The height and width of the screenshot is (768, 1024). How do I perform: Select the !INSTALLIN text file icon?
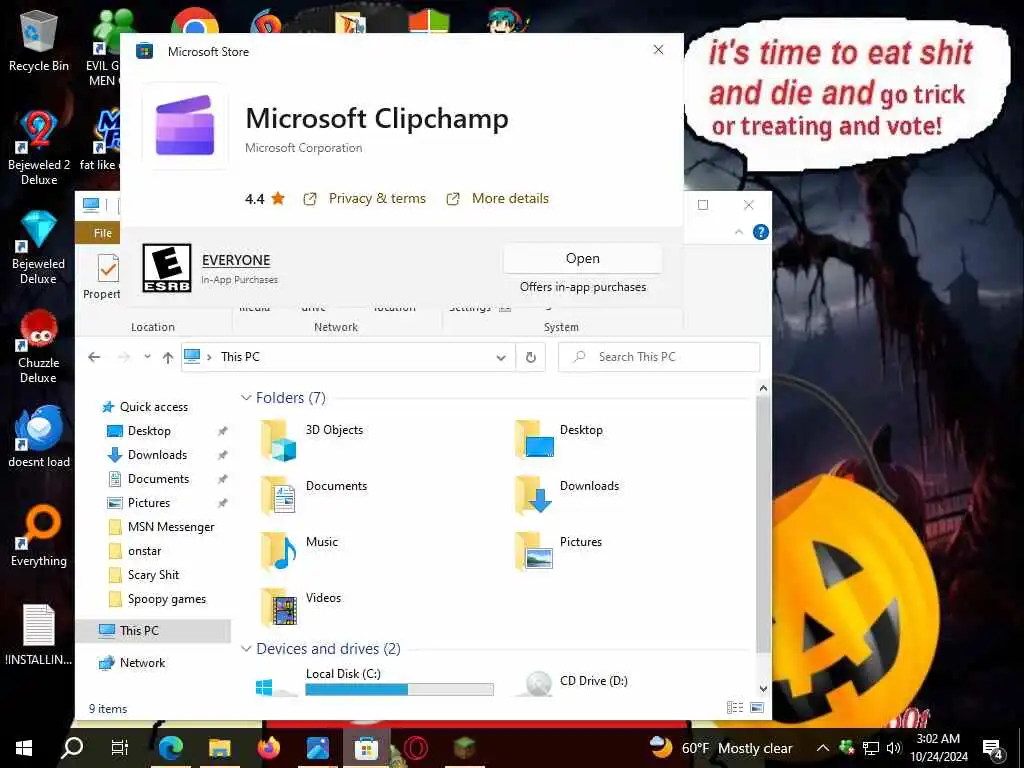(x=39, y=635)
